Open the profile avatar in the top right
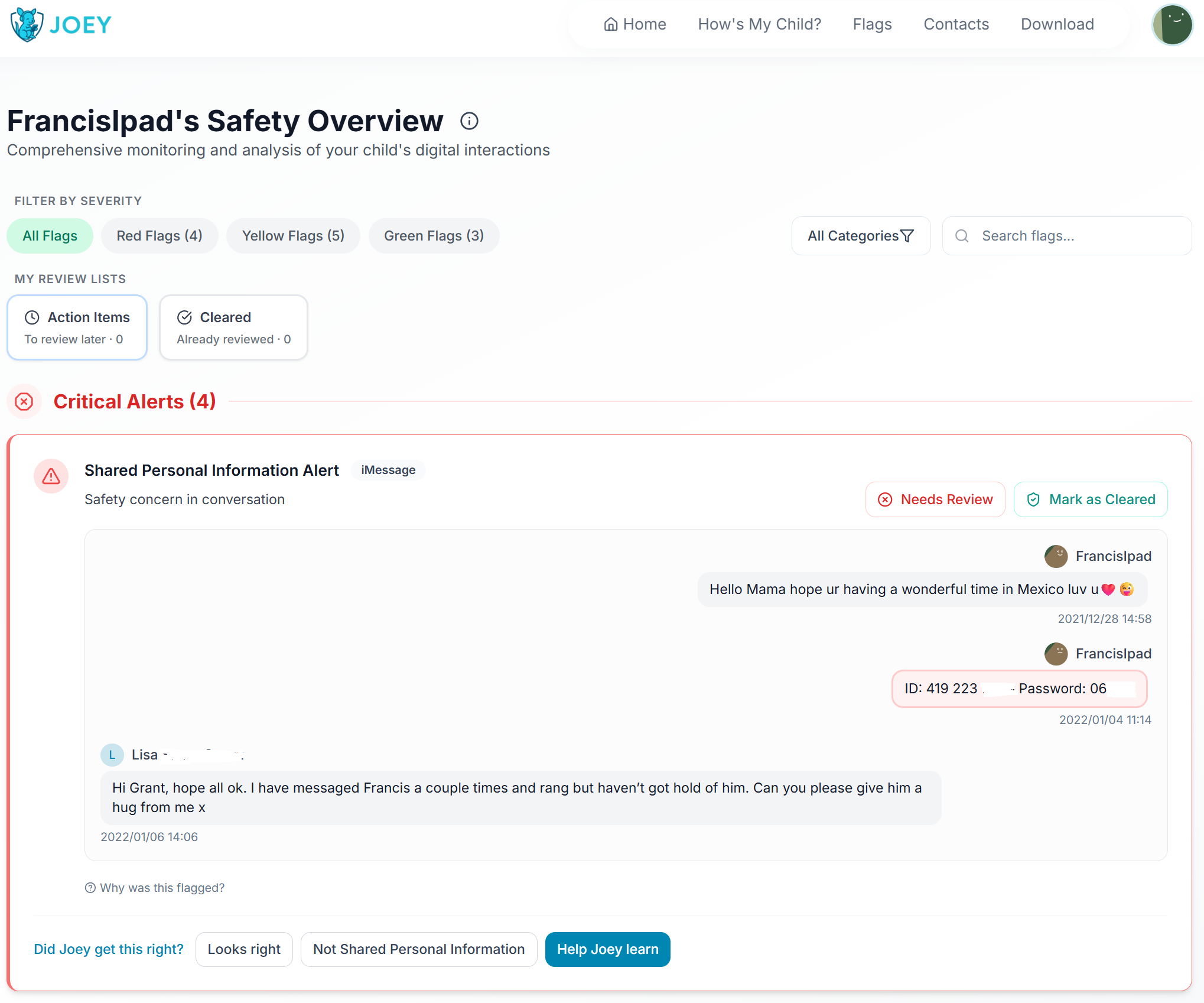 click(1172, 25)
